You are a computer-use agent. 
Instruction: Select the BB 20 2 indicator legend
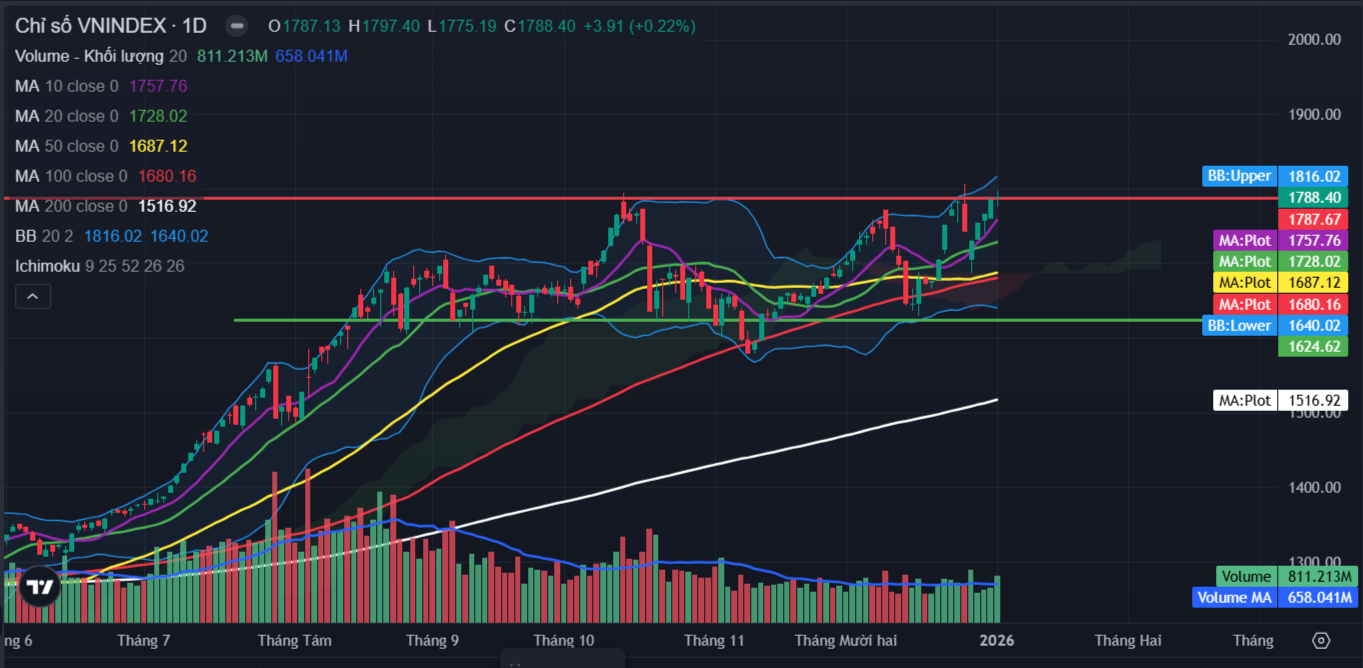pyautogui.click(x=45, y=236)
